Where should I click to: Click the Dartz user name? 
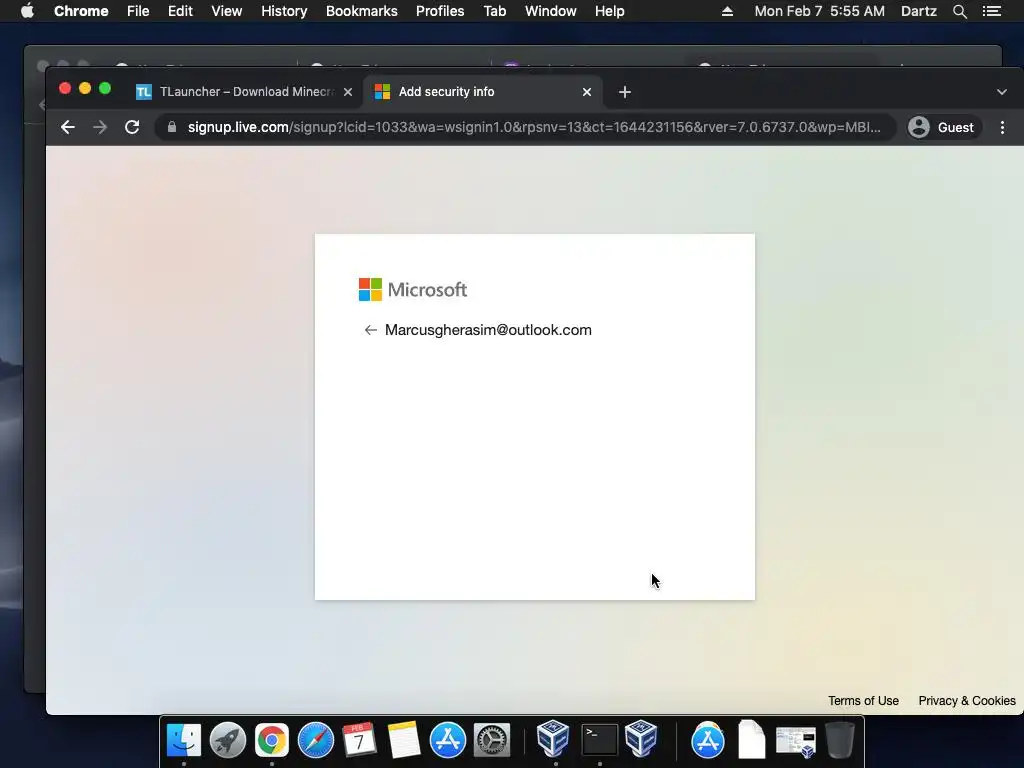point(919,11)
